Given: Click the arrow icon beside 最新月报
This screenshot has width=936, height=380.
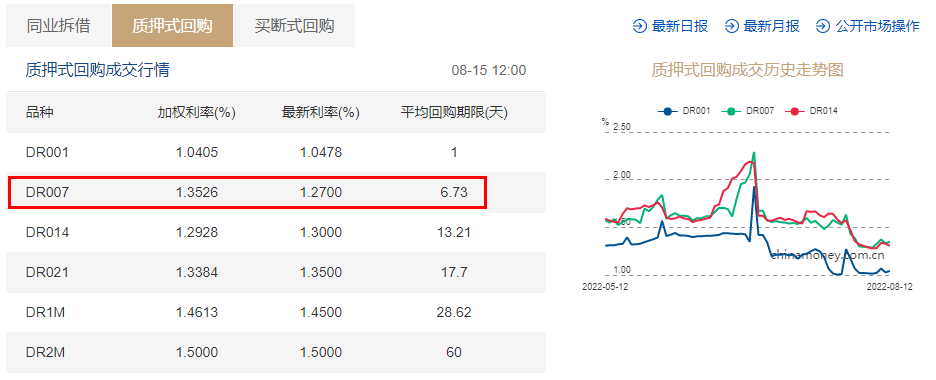Looking at the screenshot, I should pyautogui.click(x=731, y=26).
